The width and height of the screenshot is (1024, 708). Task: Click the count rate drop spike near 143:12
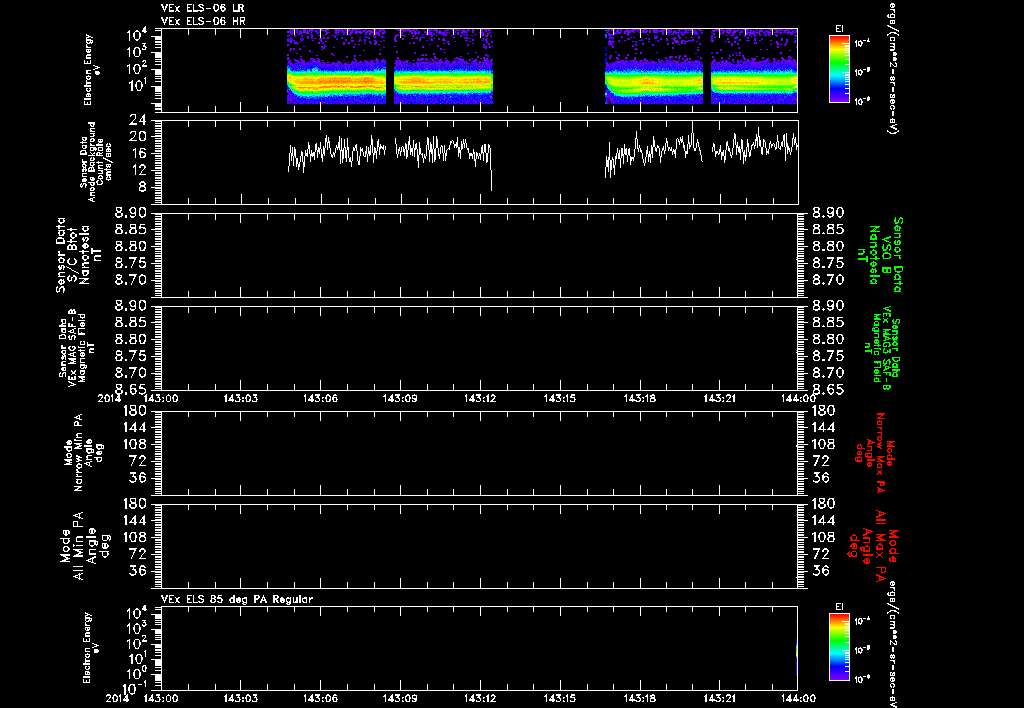point(491,171)
